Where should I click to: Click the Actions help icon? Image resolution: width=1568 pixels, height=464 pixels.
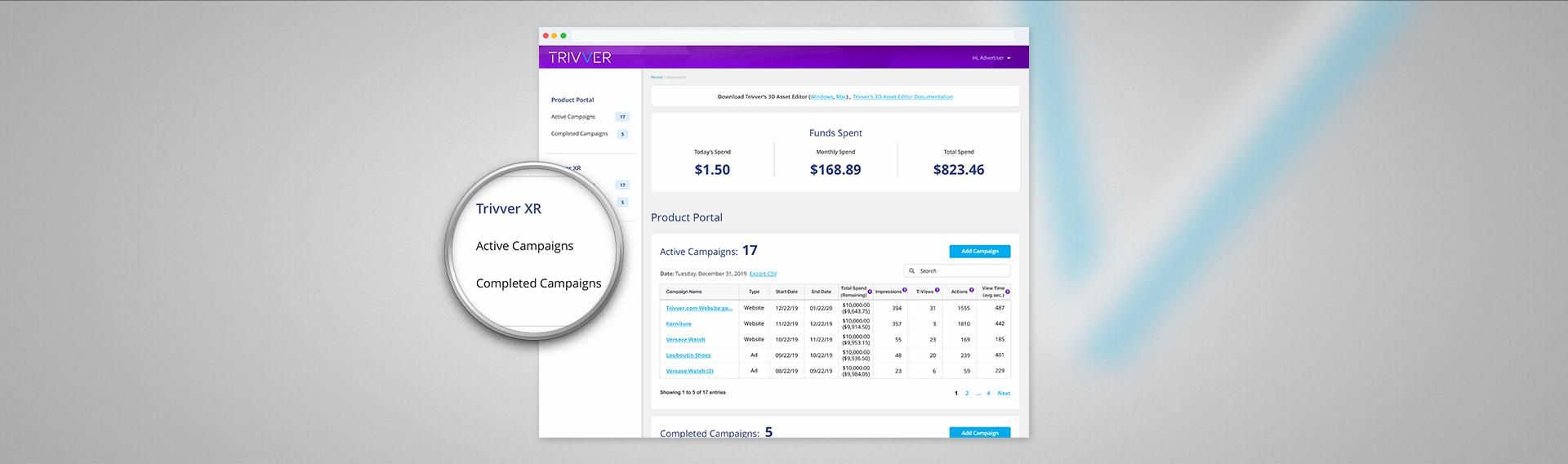[971, 290]
